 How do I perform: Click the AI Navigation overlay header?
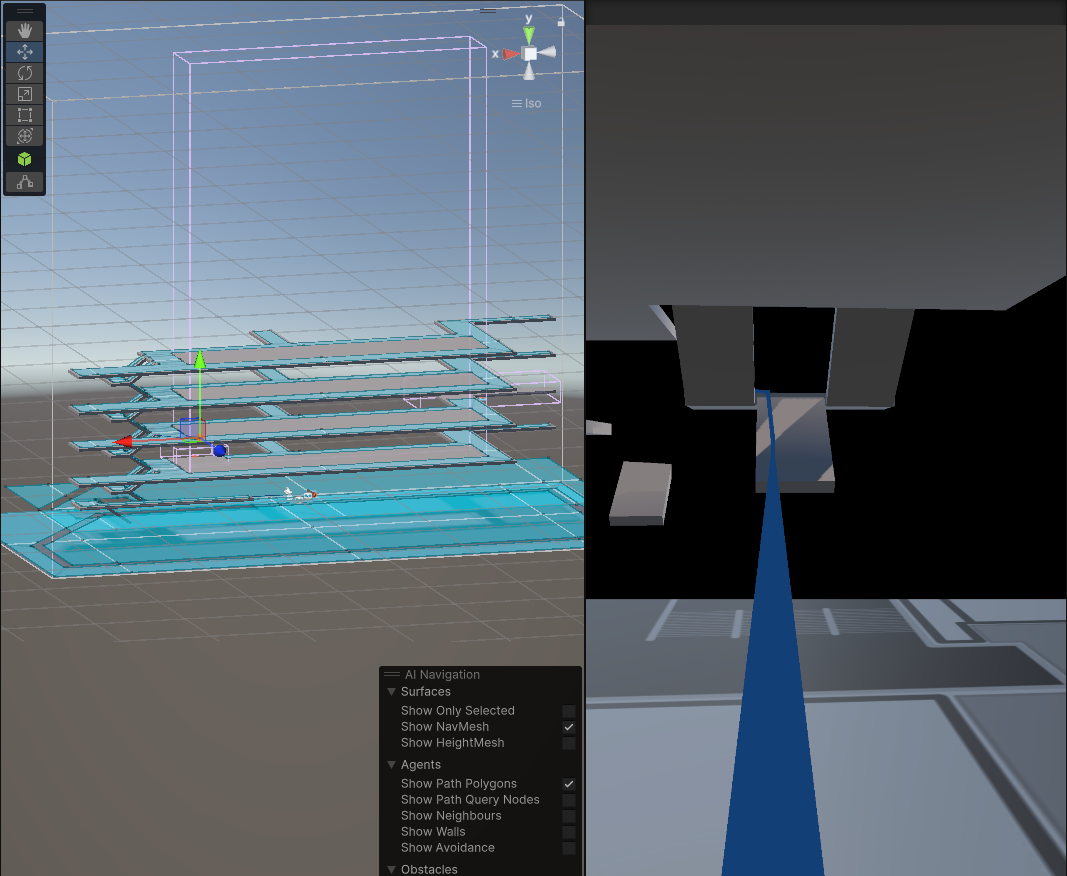coord(442,675)
